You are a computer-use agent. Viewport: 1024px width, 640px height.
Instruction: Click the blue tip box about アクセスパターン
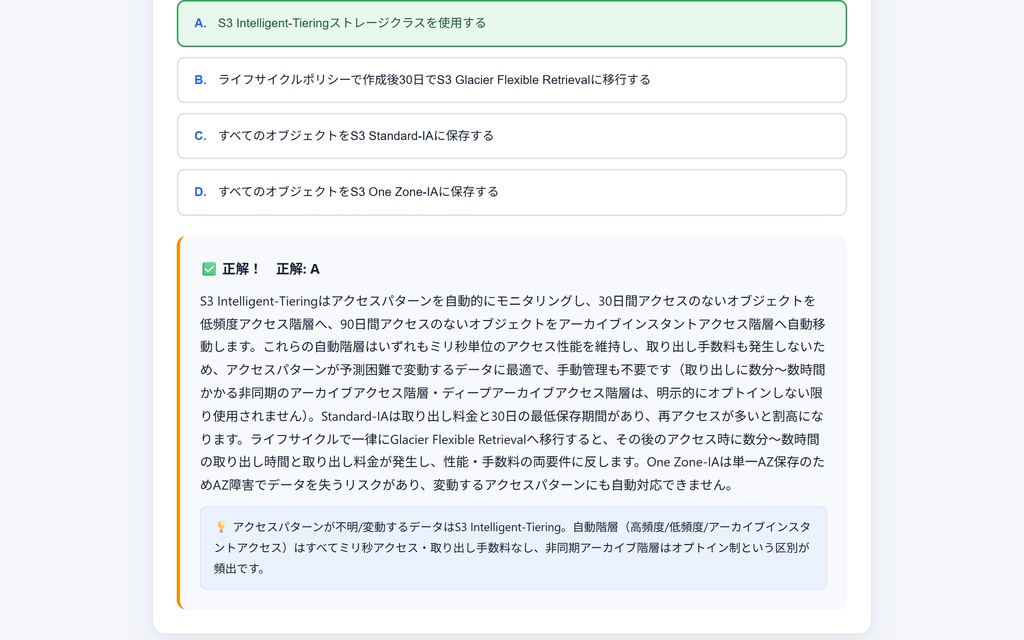(513, 548)
